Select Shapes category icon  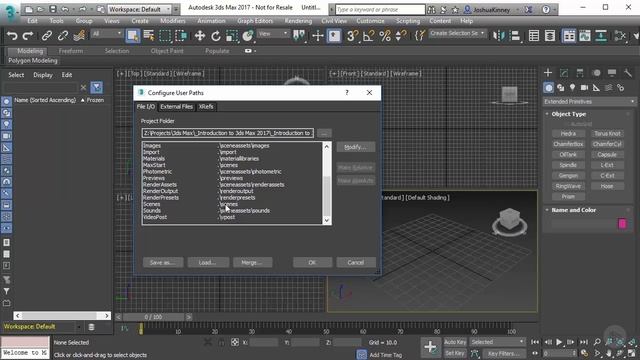click(561, 87)
